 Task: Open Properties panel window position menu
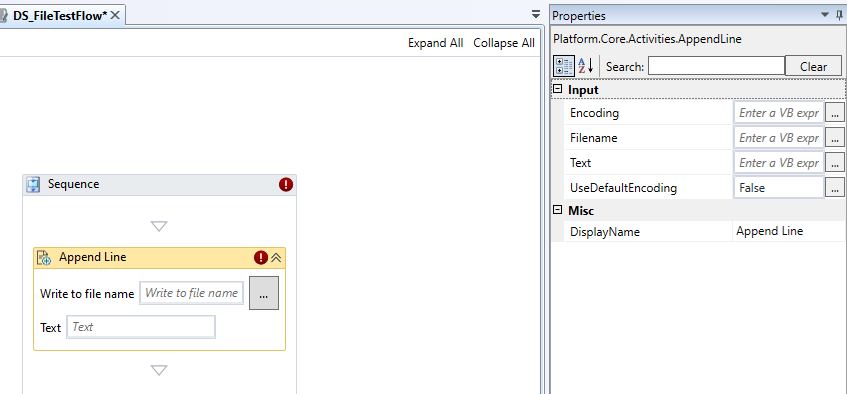coord(824,15)
